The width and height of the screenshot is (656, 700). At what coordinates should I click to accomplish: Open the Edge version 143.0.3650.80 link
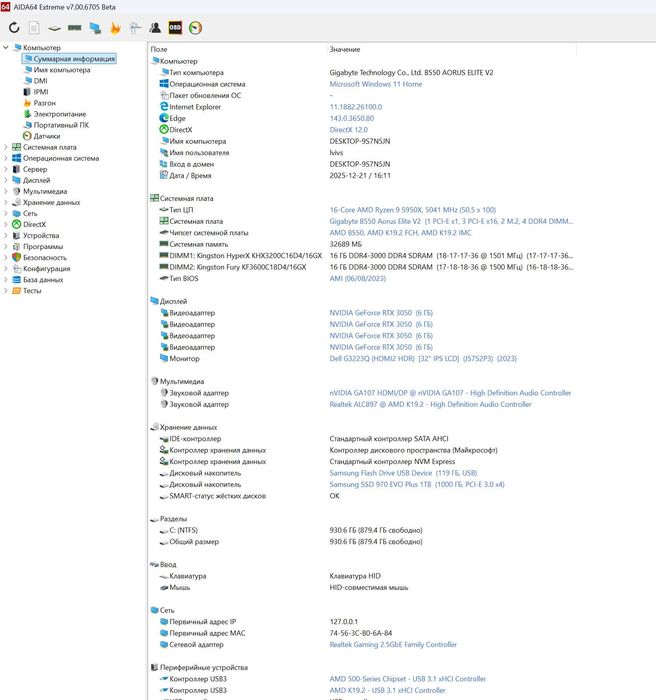pos(351,118)
